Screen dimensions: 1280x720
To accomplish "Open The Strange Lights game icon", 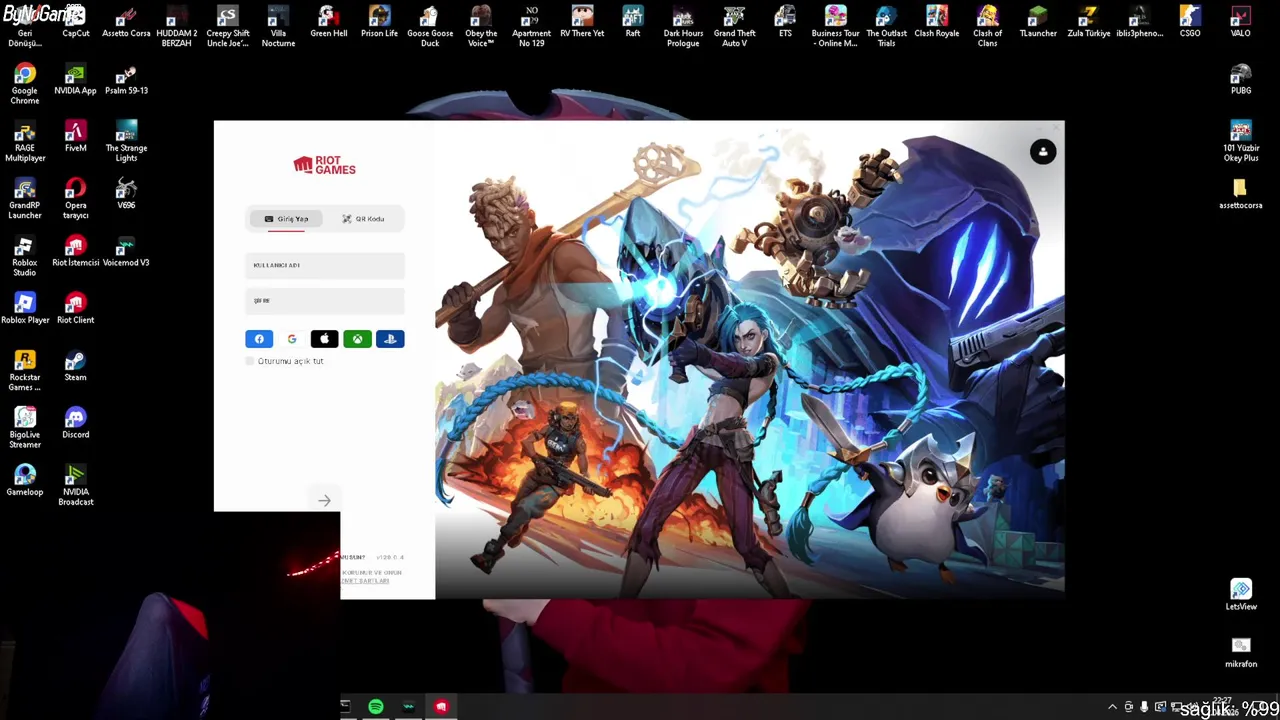I will 126,142.
